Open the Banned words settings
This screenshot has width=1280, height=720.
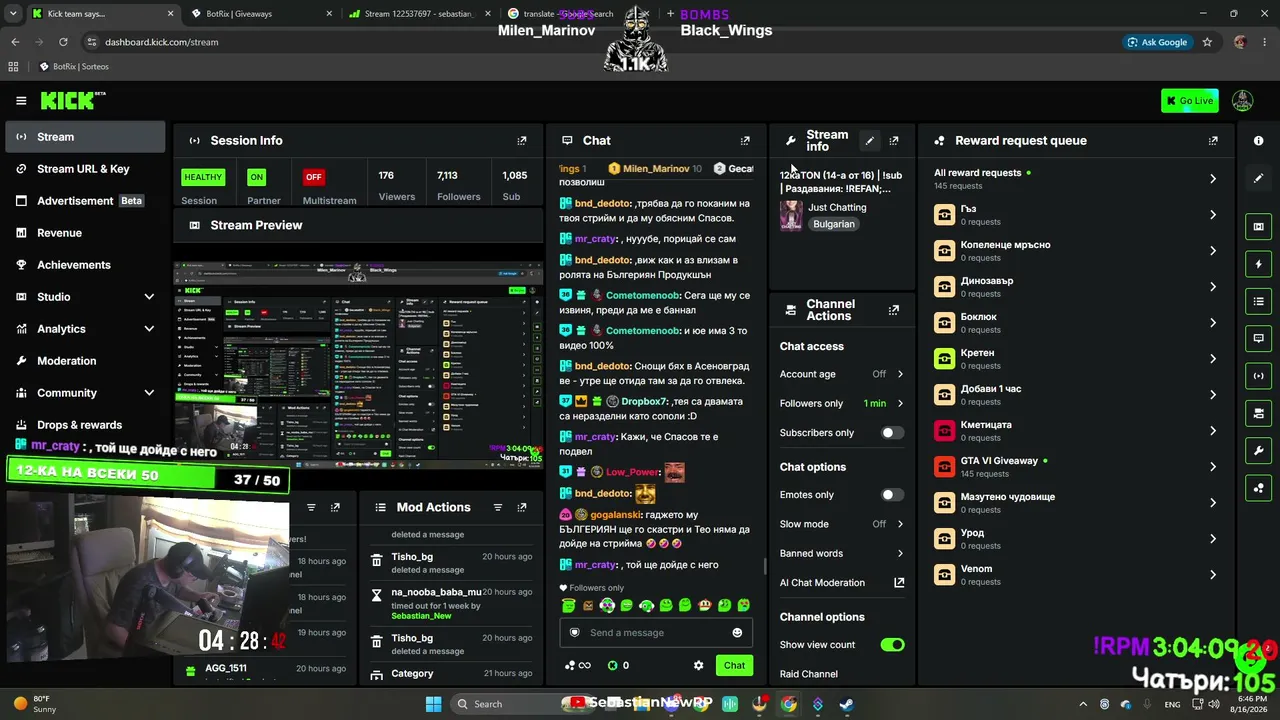pos(842,553)
